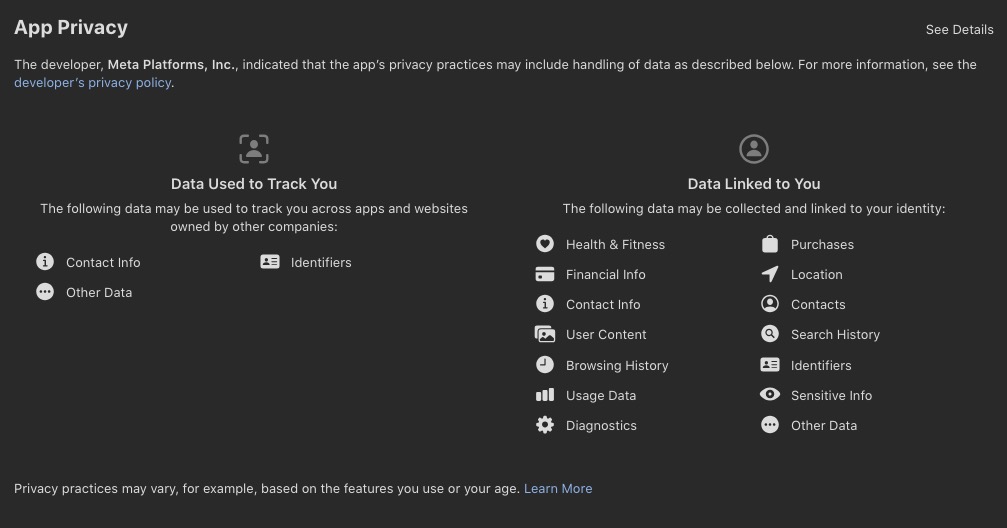Click the Health & Fitness heart icon
Screen dimensions: 1007x528
coord(545,243)
